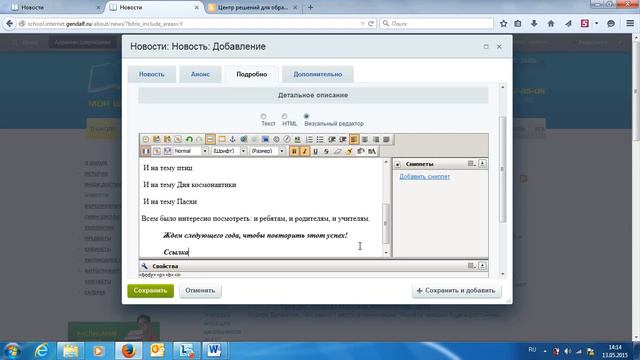Image resolution: width=640 pixels, height=360 pixels.
Task: Apply strikethrough formatting
Action: pyautogui.click(x=326, y=151)
